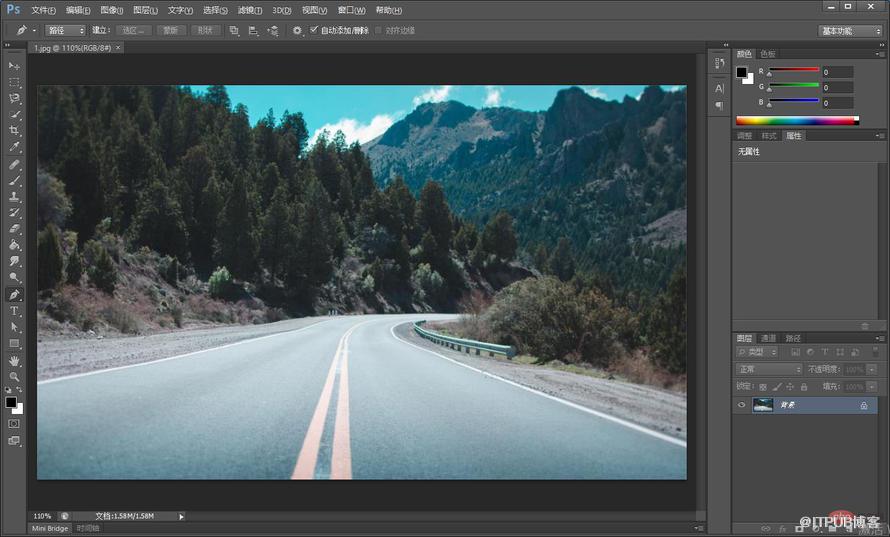The height and width of the screenshot is (537, 890).
Task: Open the History panel icon
Action: coord(719,63)
